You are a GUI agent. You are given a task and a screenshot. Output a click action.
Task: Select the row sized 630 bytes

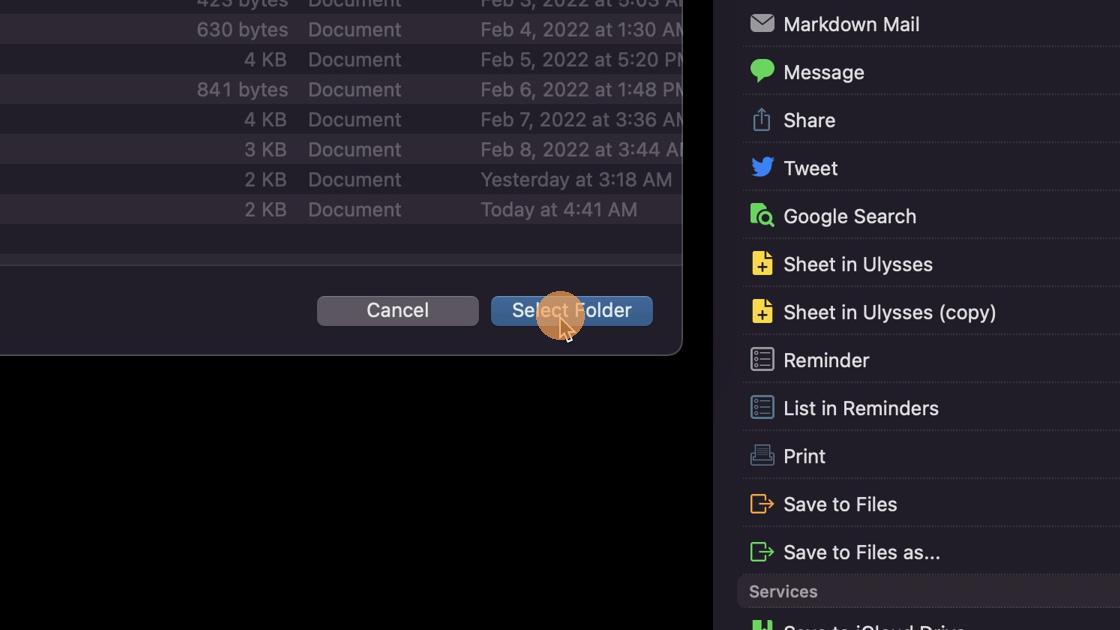341,29
